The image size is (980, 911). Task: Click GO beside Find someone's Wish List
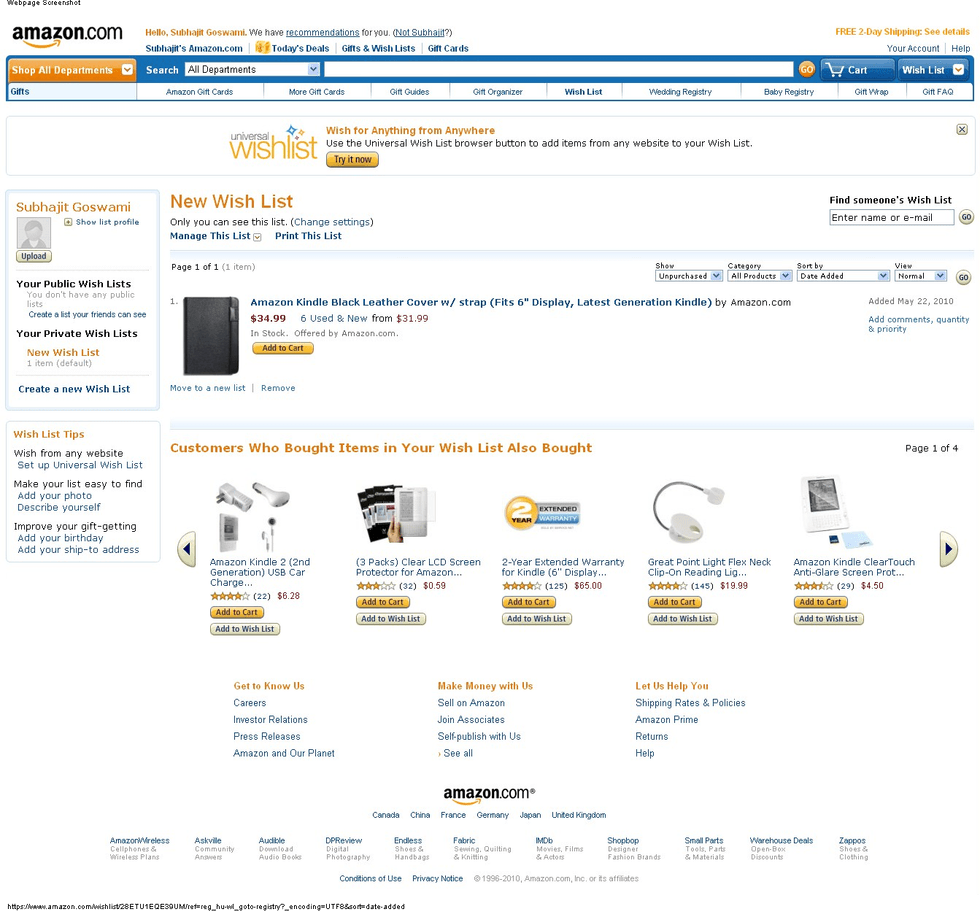click(x=966, y=217)
